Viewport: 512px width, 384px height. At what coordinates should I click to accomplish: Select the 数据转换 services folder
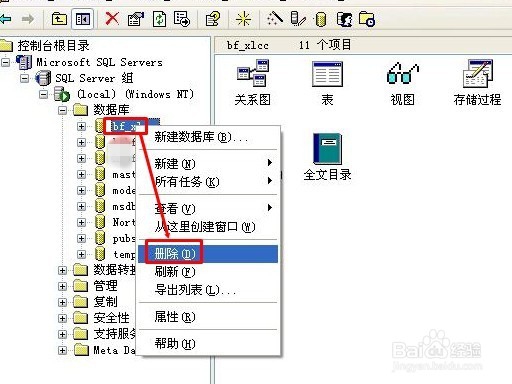click(x=114, y=269)
